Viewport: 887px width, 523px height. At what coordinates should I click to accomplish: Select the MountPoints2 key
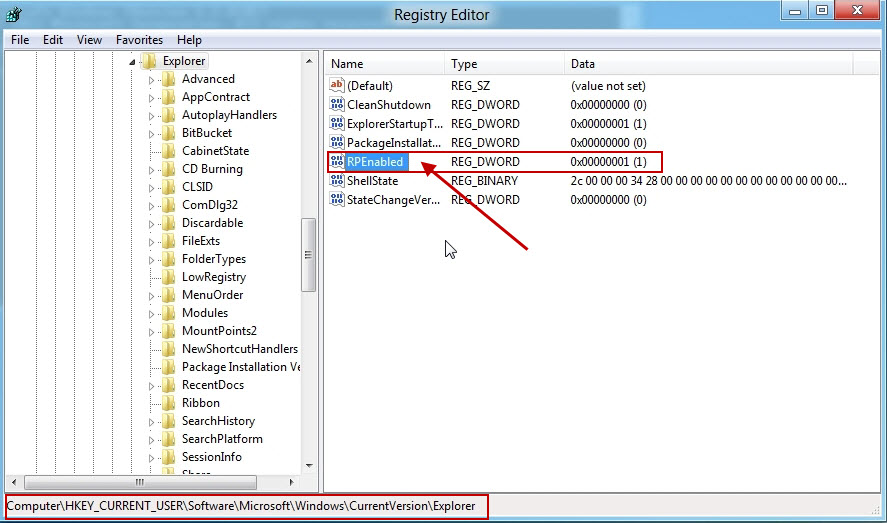[x=219, y=331]
